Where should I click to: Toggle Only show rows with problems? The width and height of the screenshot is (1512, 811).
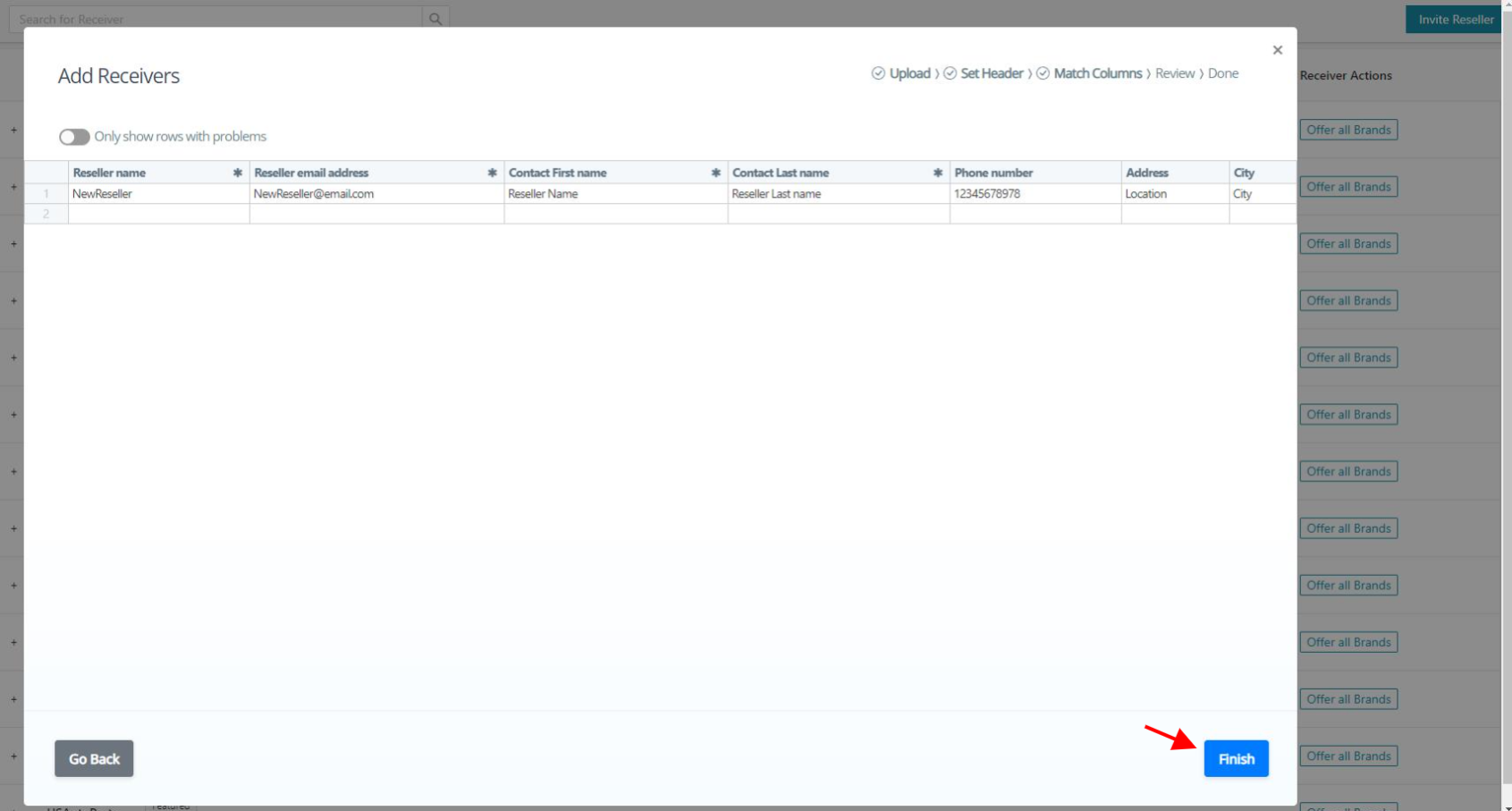coord(74,137)
